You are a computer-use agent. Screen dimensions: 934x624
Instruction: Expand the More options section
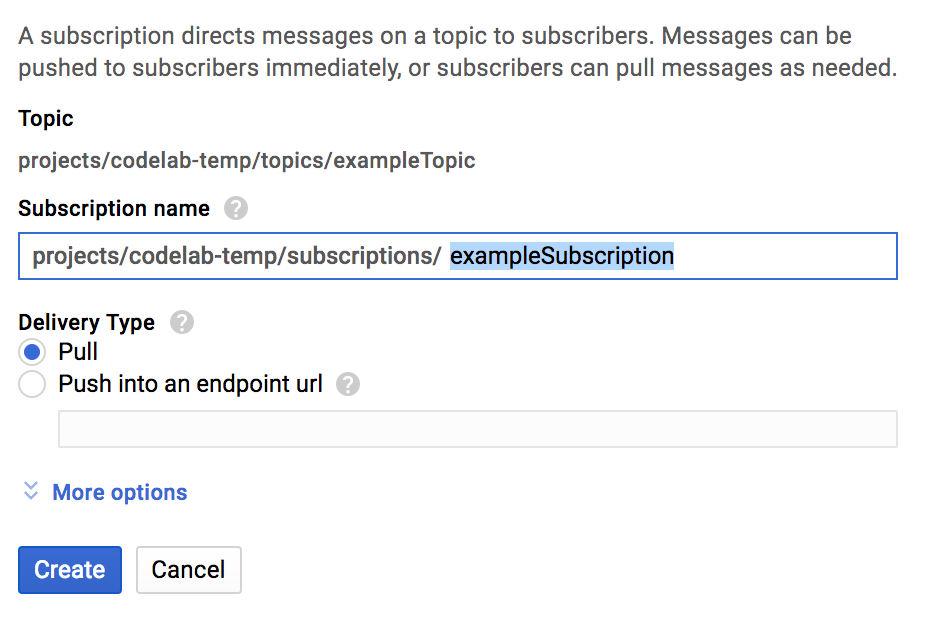pos(119,492)
